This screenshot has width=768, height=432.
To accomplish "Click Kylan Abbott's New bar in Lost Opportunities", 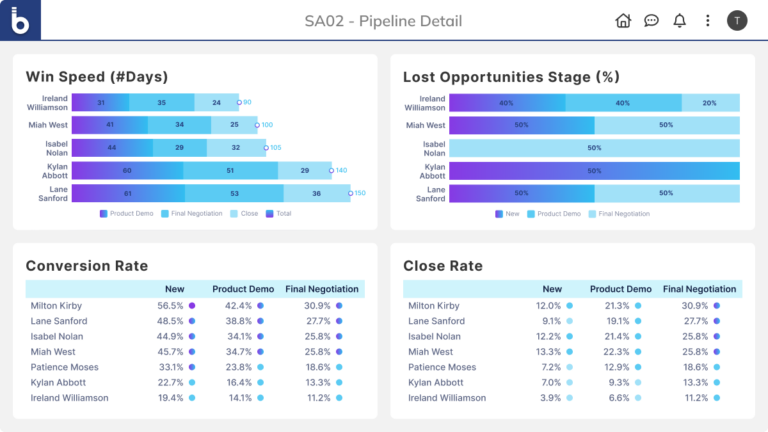I will 594,170.
